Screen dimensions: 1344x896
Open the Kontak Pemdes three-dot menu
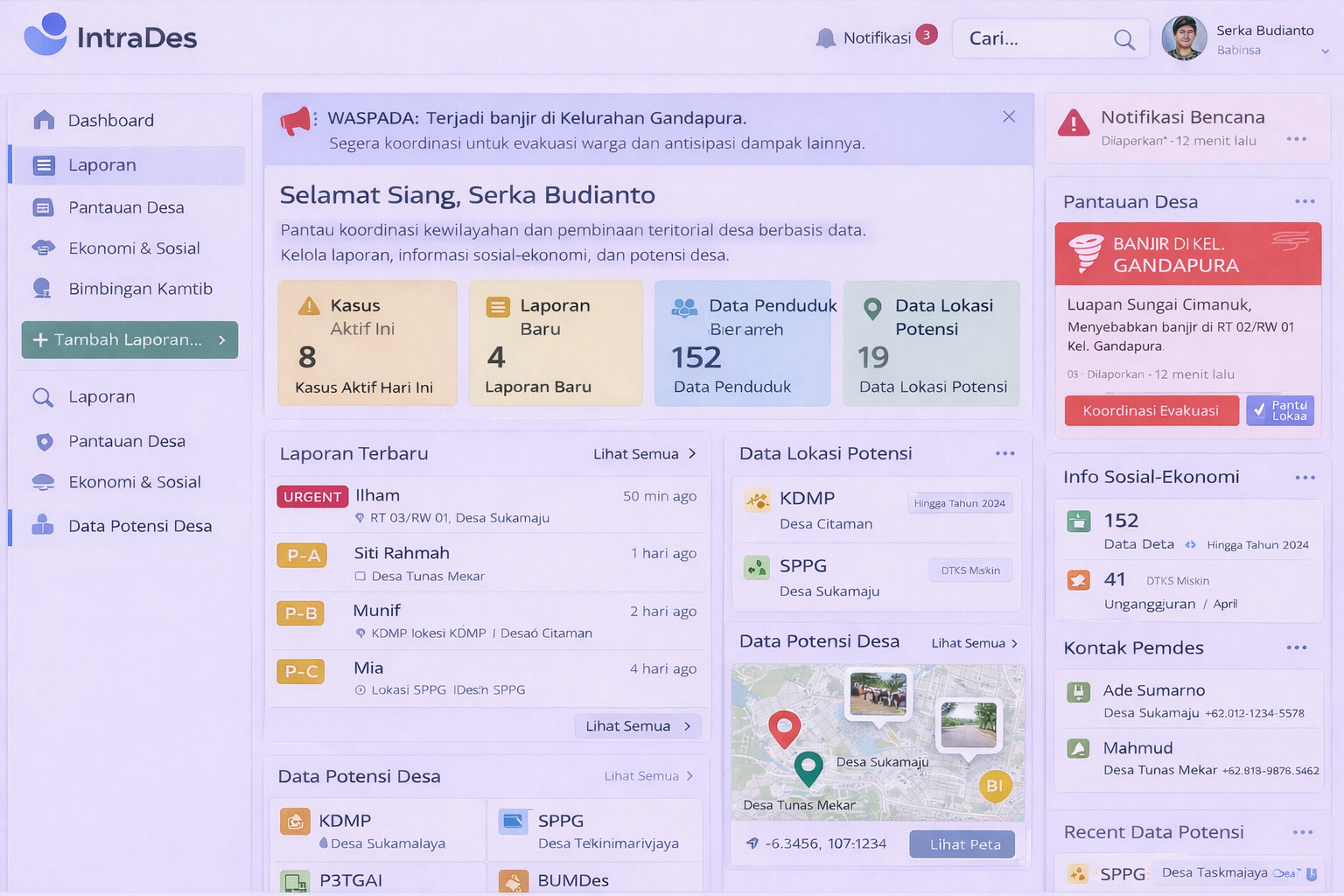click(x=1297, y=648)
